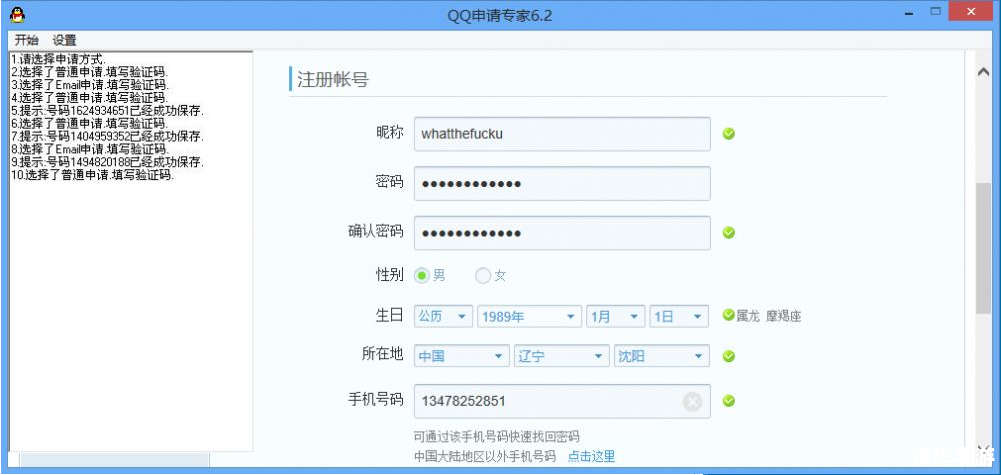Click green checkmark beside 属龙 摩羯座
Screen dimensions: 1001x475
(x=728, y=315)
